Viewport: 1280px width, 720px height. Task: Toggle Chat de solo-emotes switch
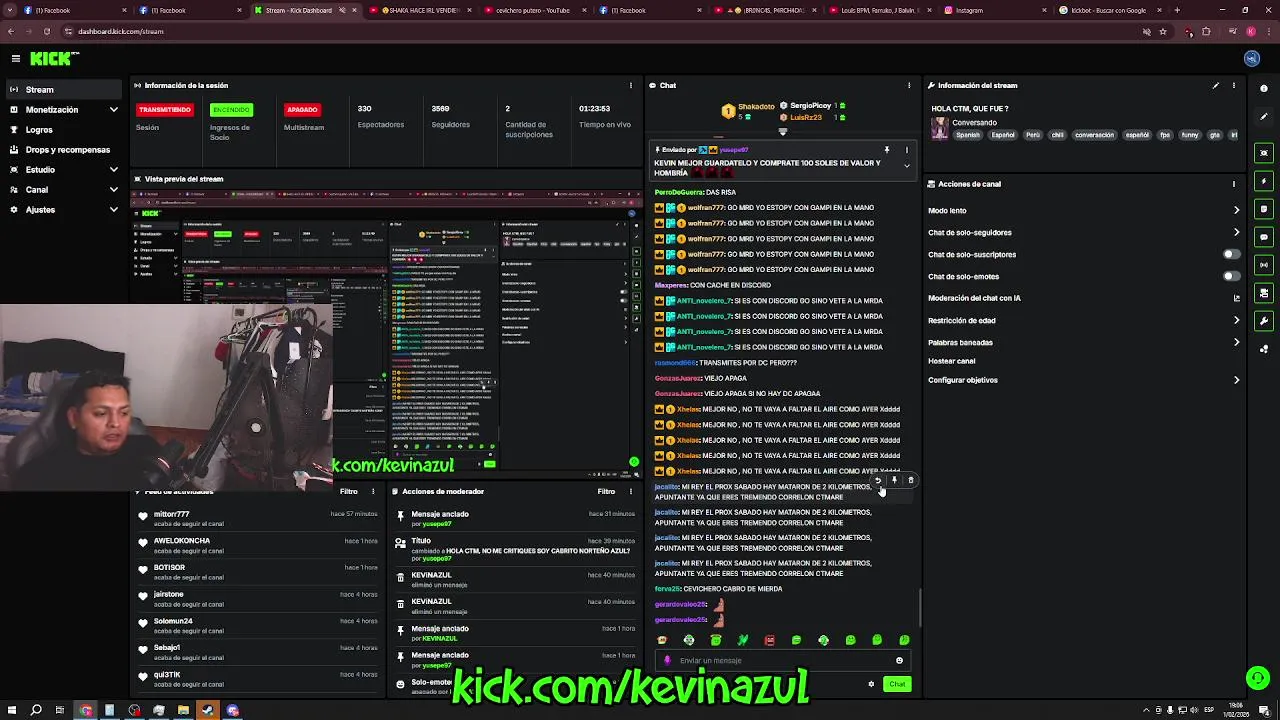(1232, 277)
